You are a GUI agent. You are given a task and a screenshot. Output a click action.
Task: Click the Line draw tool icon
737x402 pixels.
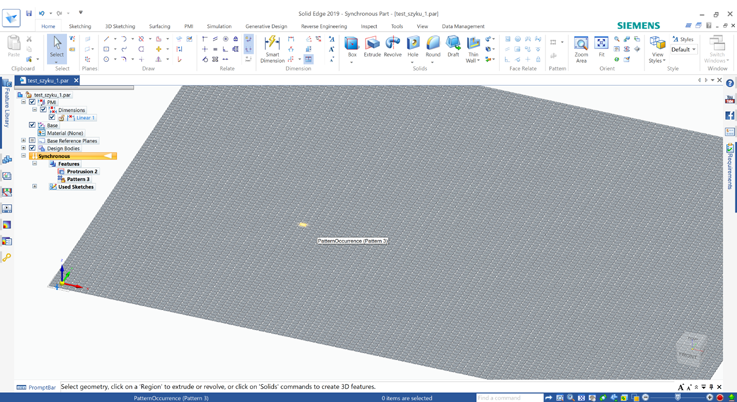point(106,39)
